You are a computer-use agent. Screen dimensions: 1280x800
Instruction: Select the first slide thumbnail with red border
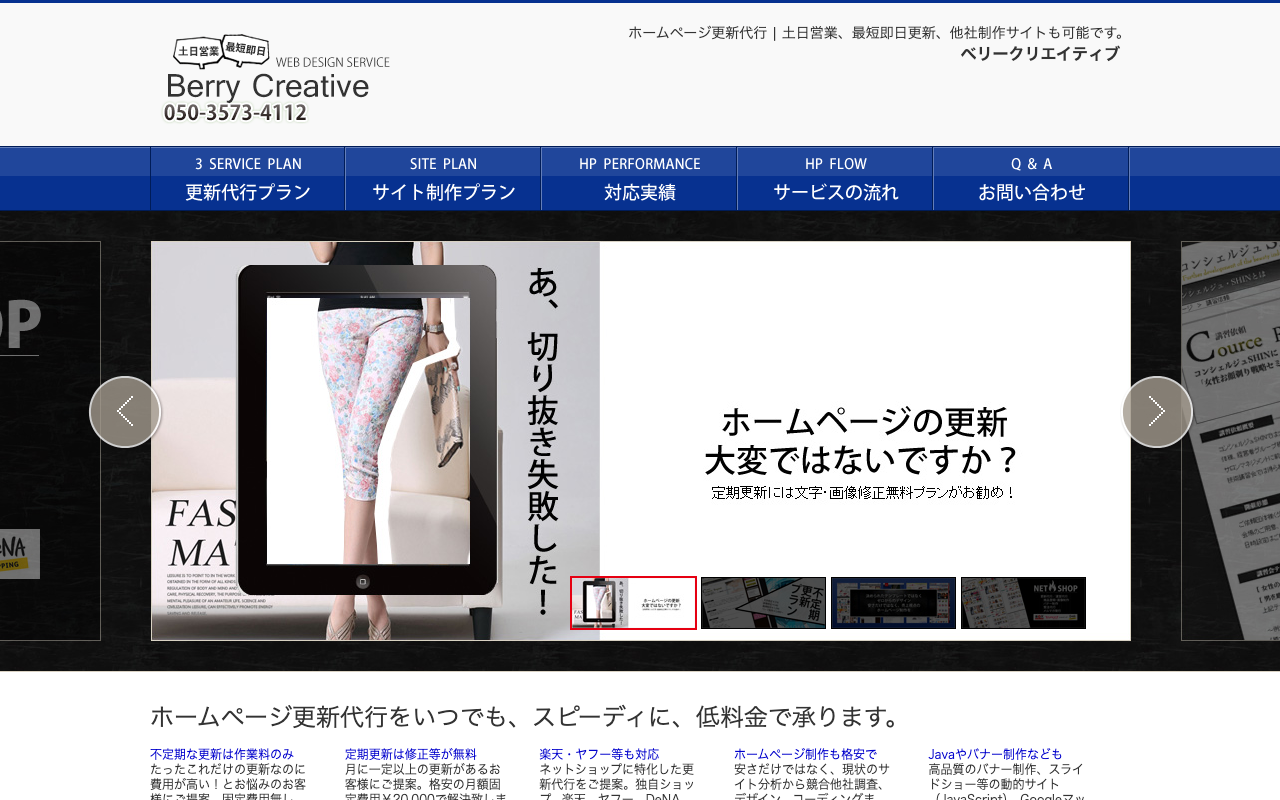tap(633, 603)
